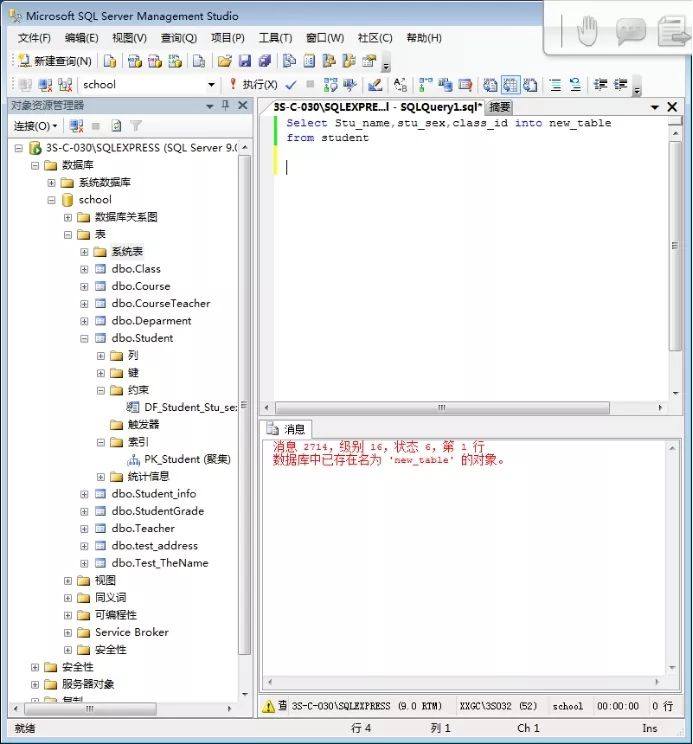Click the Save All icon

click(265, 61)
